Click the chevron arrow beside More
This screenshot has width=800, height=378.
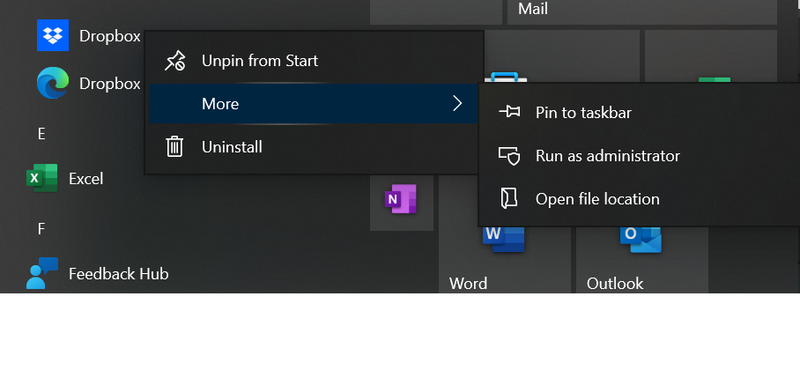457,104
